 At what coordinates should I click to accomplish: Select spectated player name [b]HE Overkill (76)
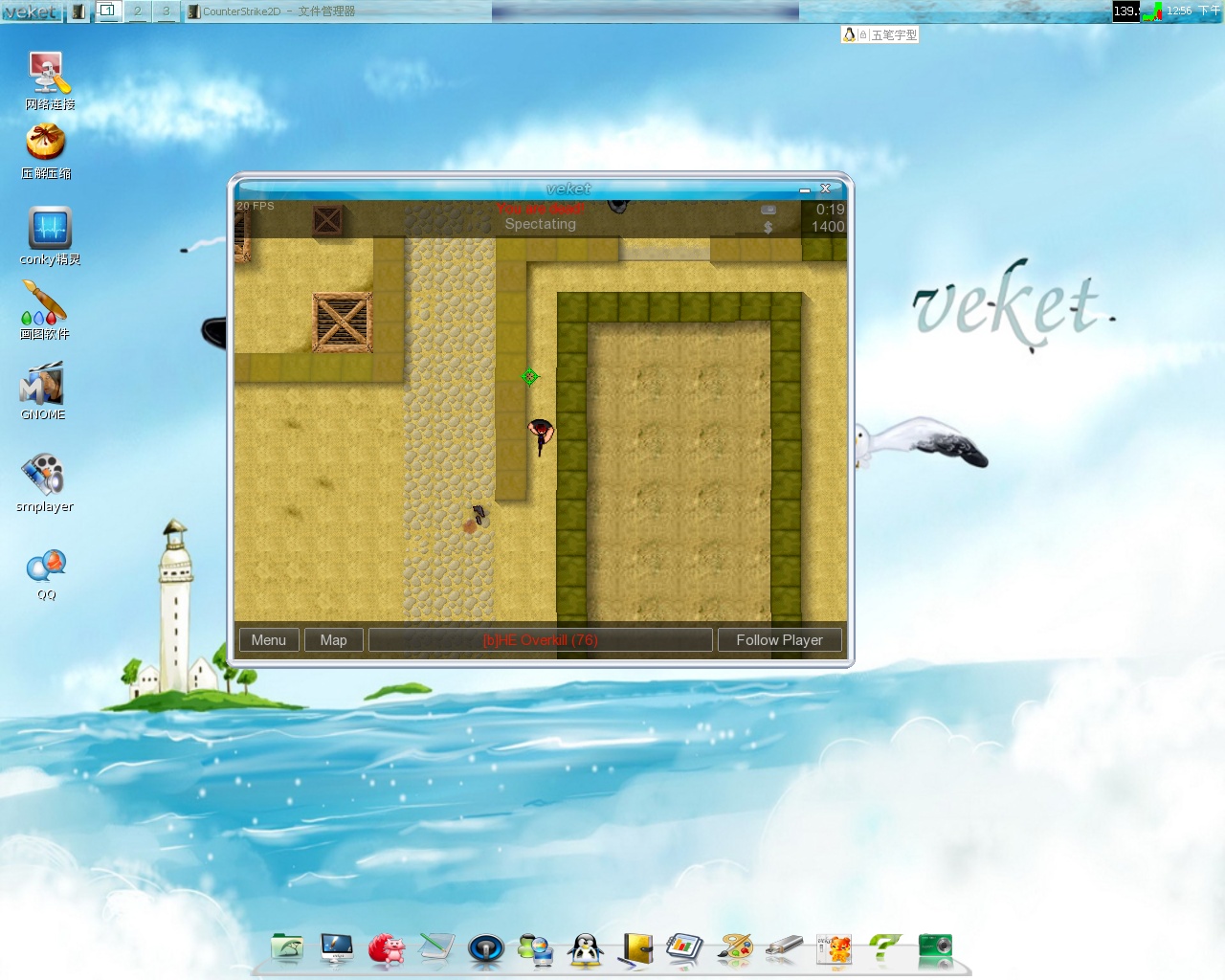tap(541, 640)
